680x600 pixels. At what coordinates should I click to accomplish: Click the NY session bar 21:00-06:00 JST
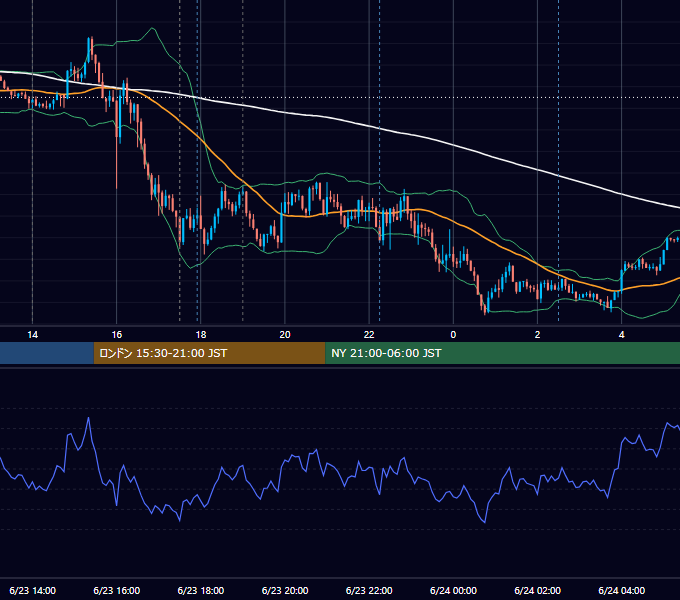click(x=502, y=353)
